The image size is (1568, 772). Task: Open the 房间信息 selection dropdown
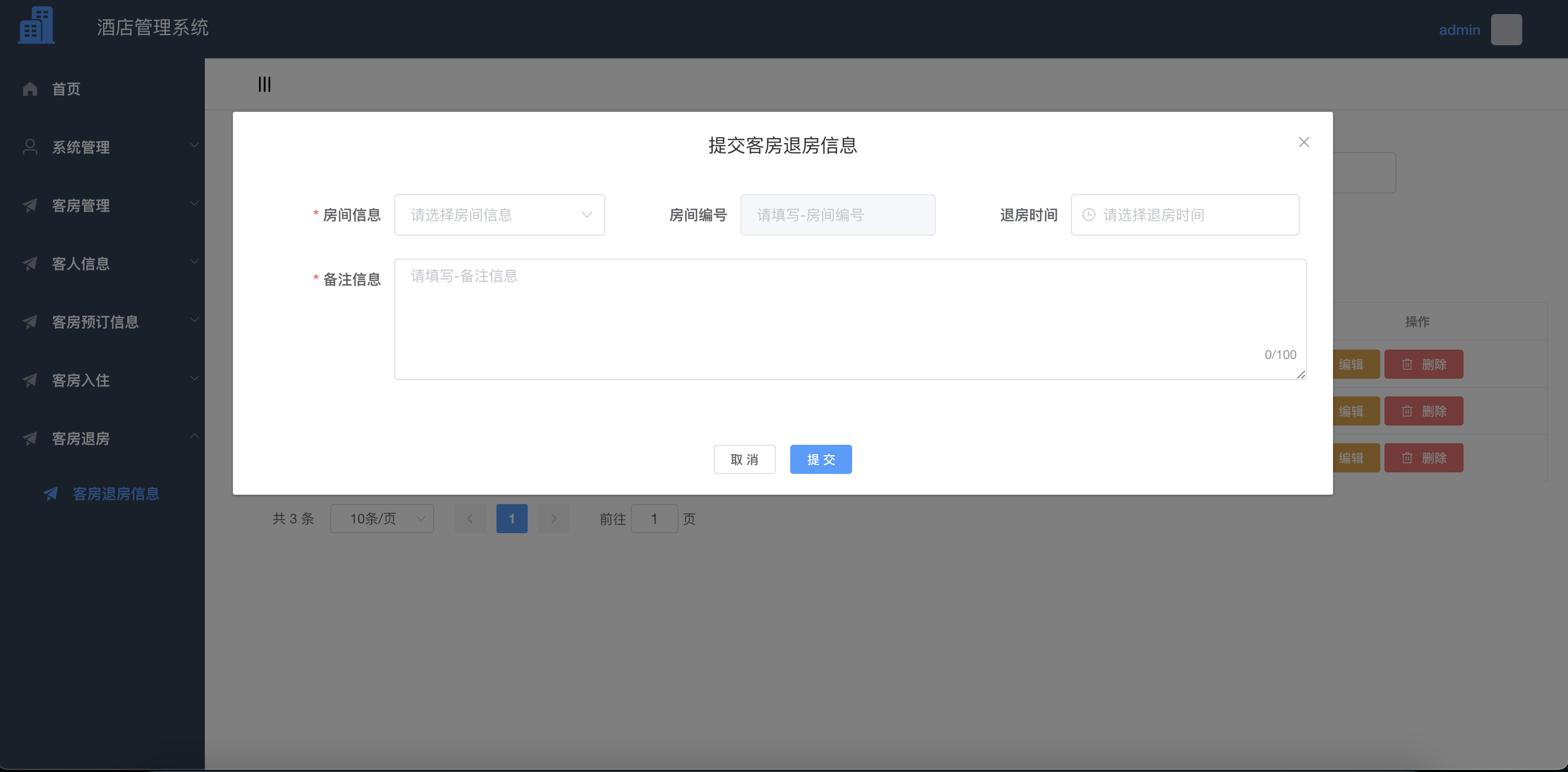499,214
